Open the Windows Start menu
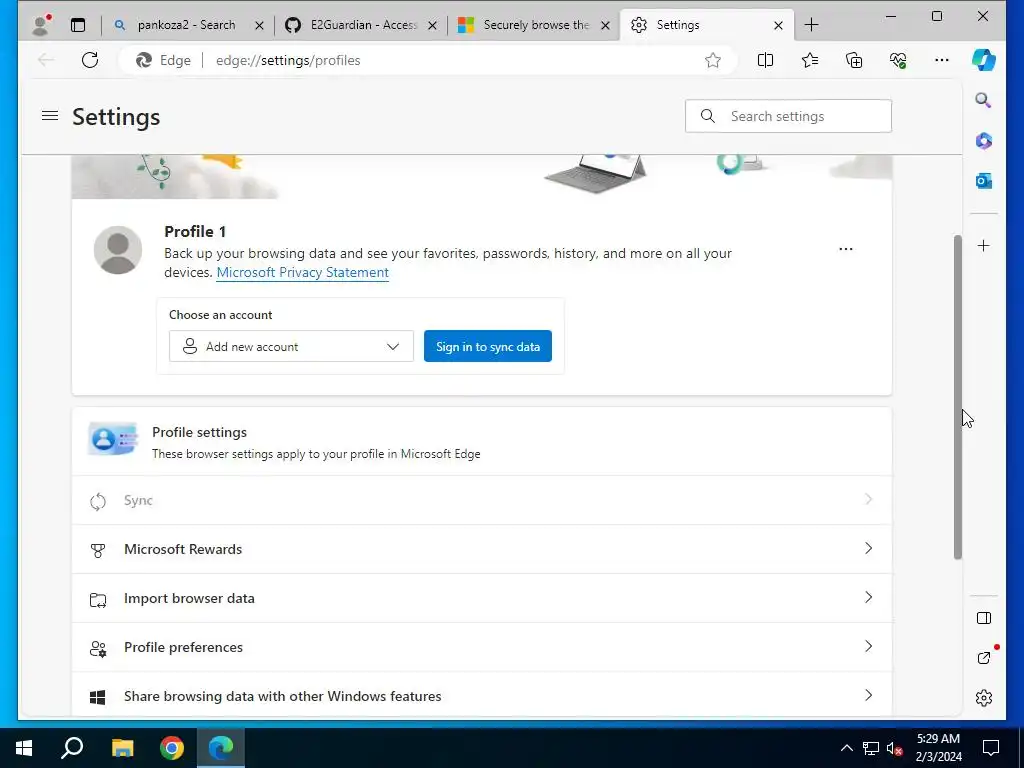Screen dimensions: 1024x768 24,748
